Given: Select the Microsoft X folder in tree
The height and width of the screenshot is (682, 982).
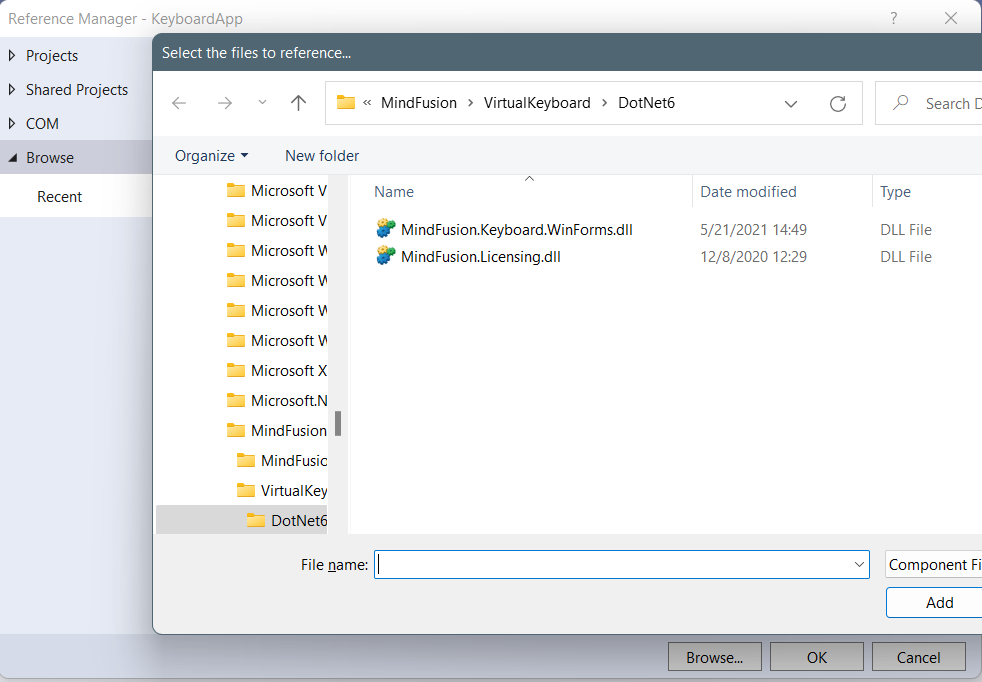Looking at the screenshot, I should [289, 371].
